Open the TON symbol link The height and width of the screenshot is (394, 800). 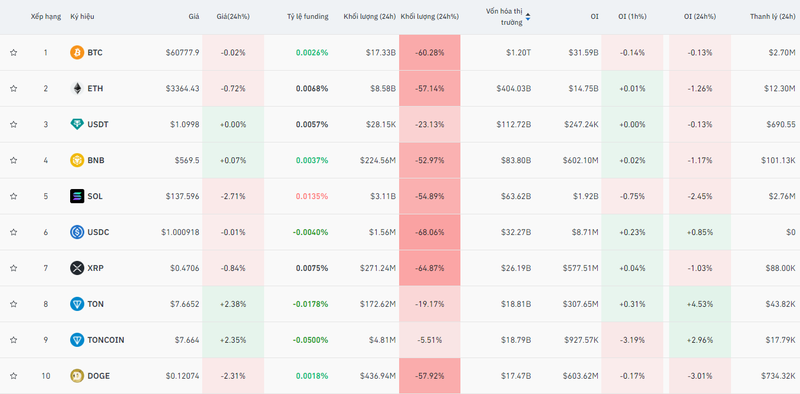(x=95, y=304)
